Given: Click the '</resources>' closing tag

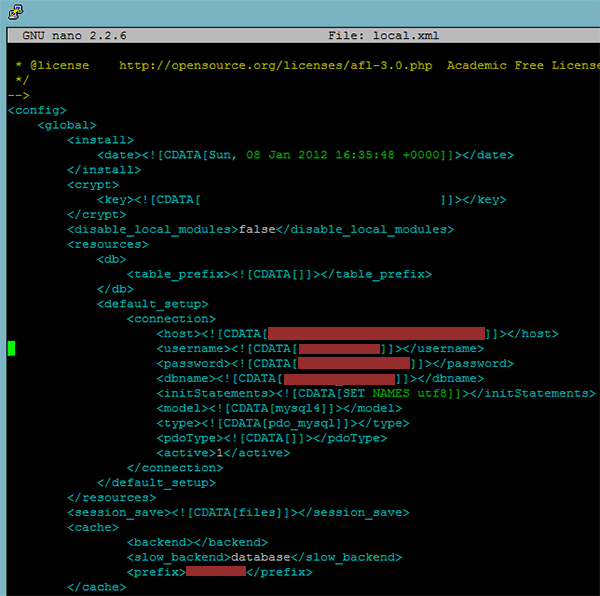Looking at the screenshot, I should click(112, 498).
